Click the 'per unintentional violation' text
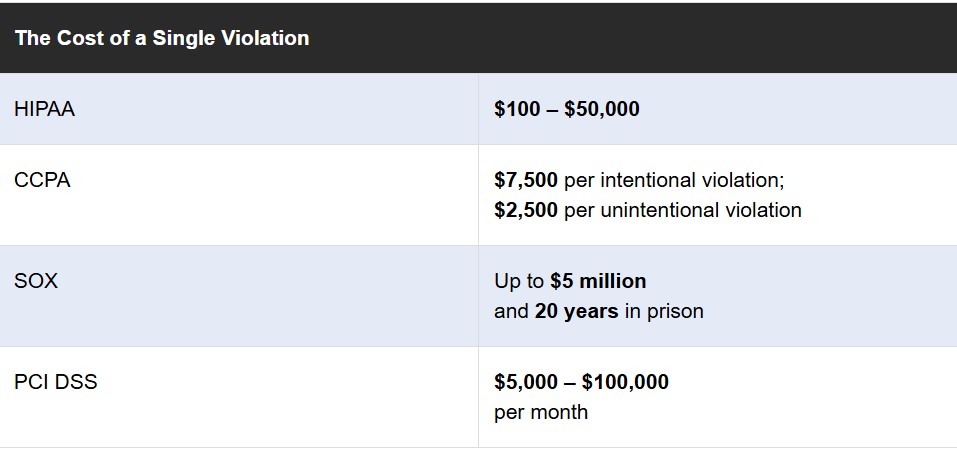957x449 pixels. (x=683, y=210)
